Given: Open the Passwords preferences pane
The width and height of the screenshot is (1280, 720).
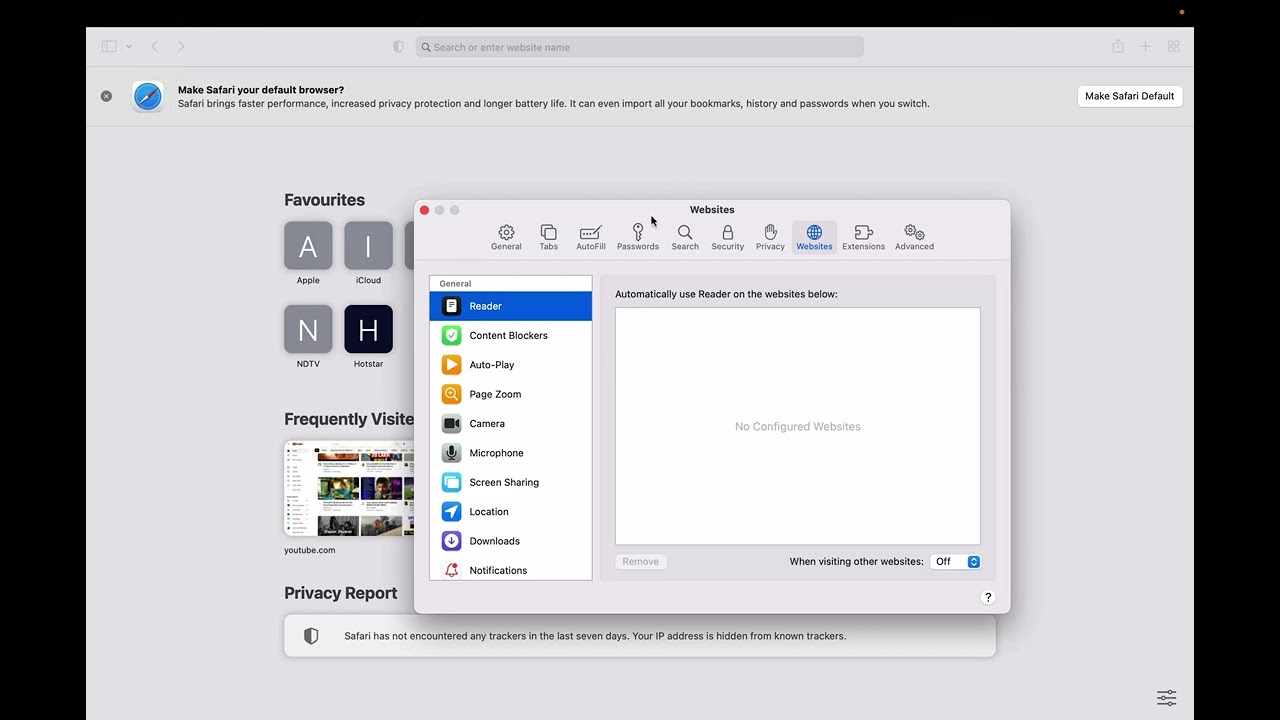Looking at the screenshot, I should pos(638,237).
